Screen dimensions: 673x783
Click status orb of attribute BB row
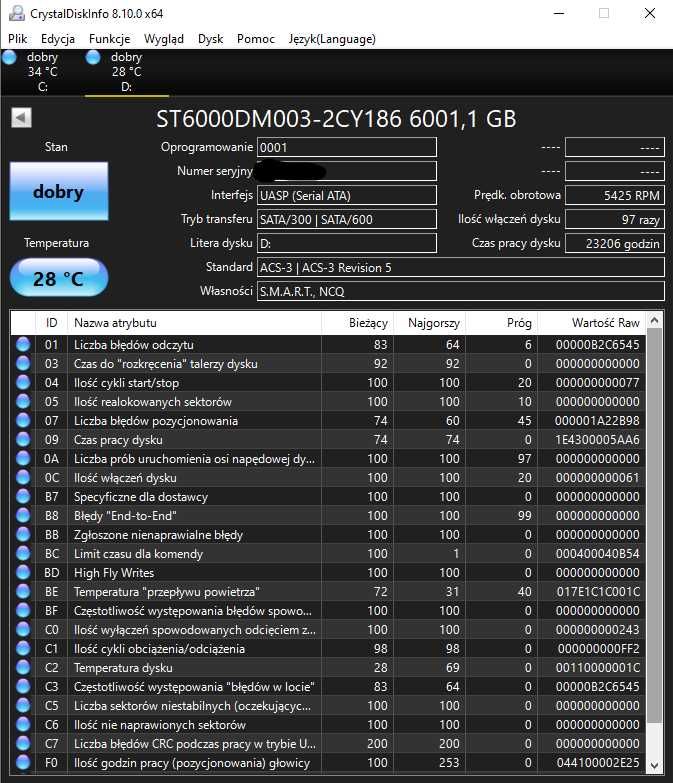[x=23, y=534]
